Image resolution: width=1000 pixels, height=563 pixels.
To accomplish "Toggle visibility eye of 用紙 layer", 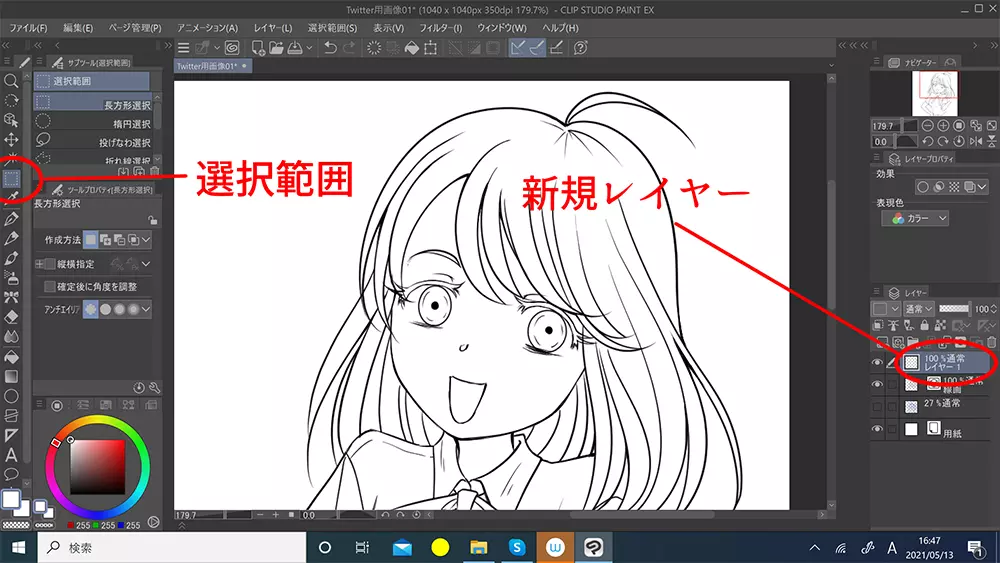I will pyautogui.click(x=877, y=429).
